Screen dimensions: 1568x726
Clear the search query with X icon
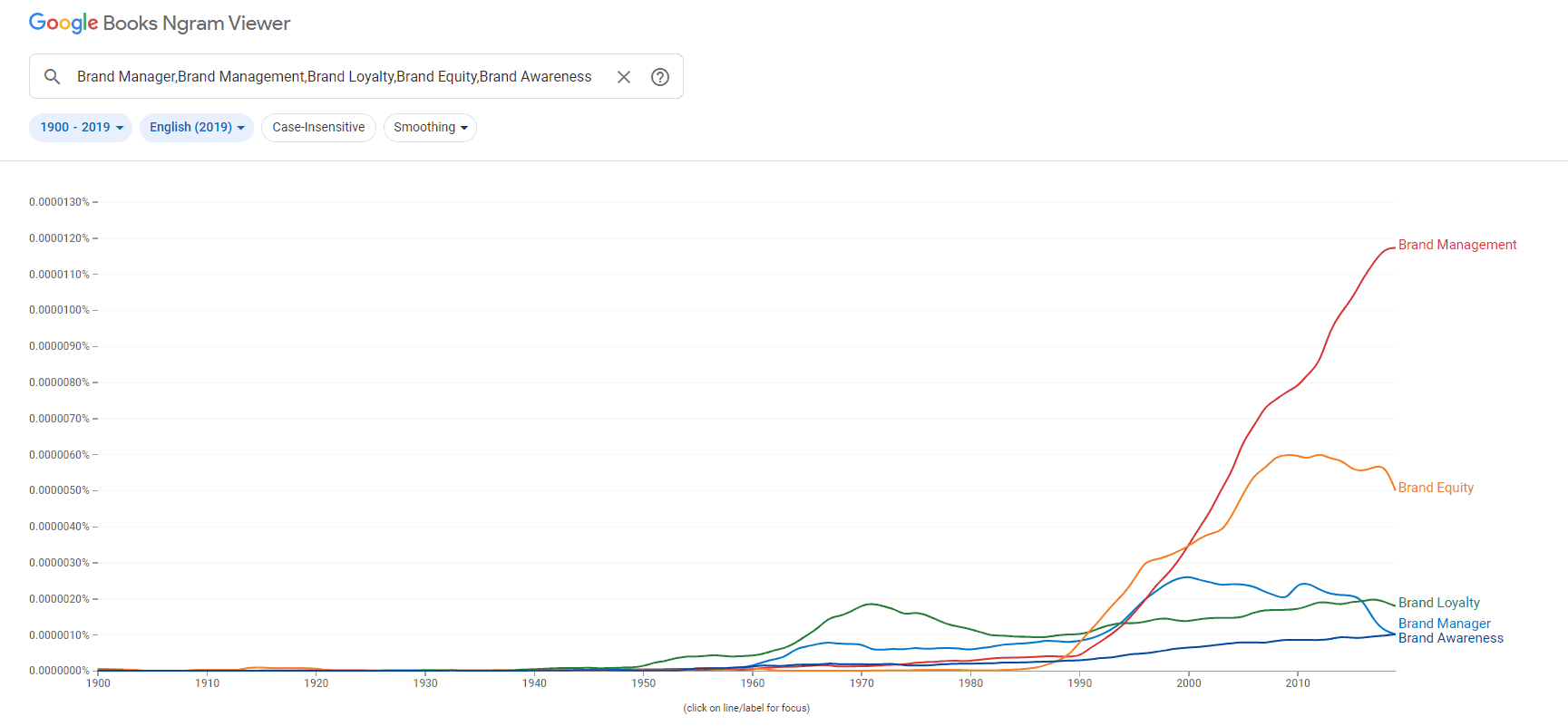coord(624,77)
